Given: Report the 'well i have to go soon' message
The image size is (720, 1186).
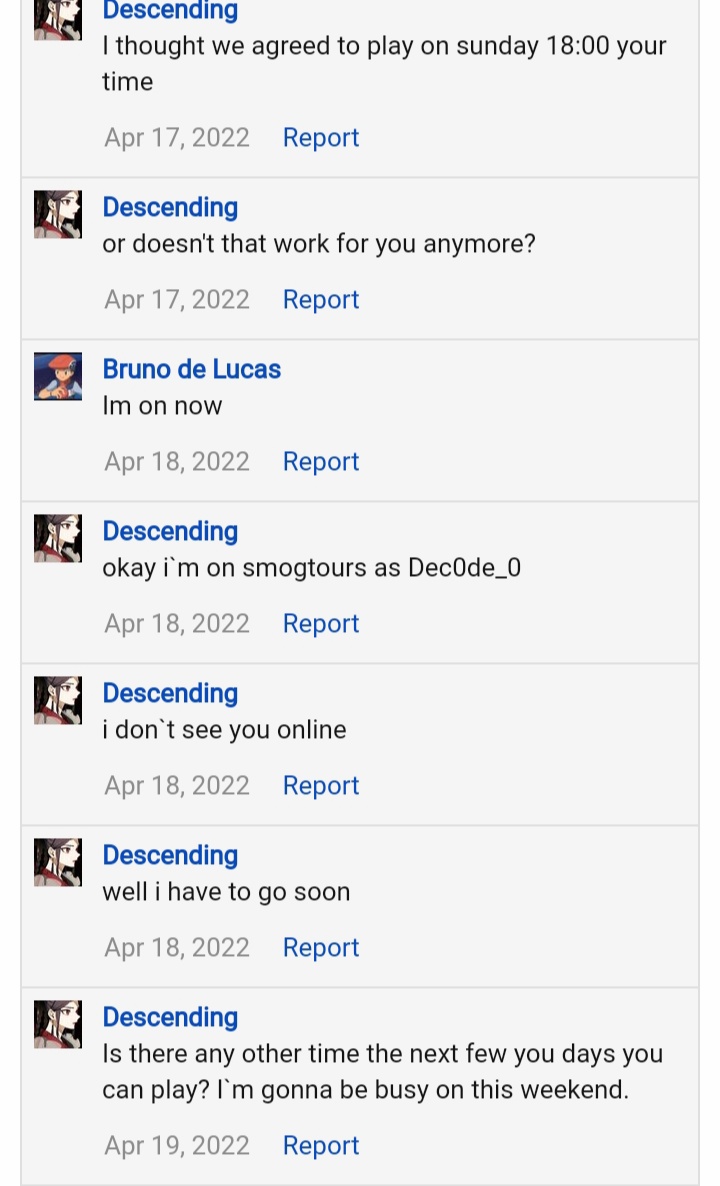Looking at the screenshot, I should click(321, 947).
